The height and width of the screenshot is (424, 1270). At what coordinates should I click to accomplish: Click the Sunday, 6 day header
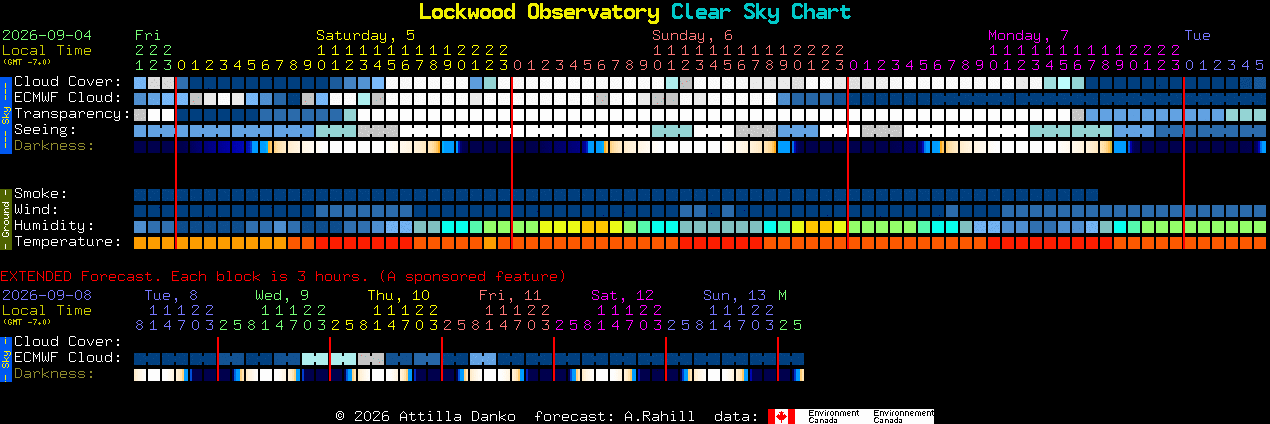click(693, 35)
